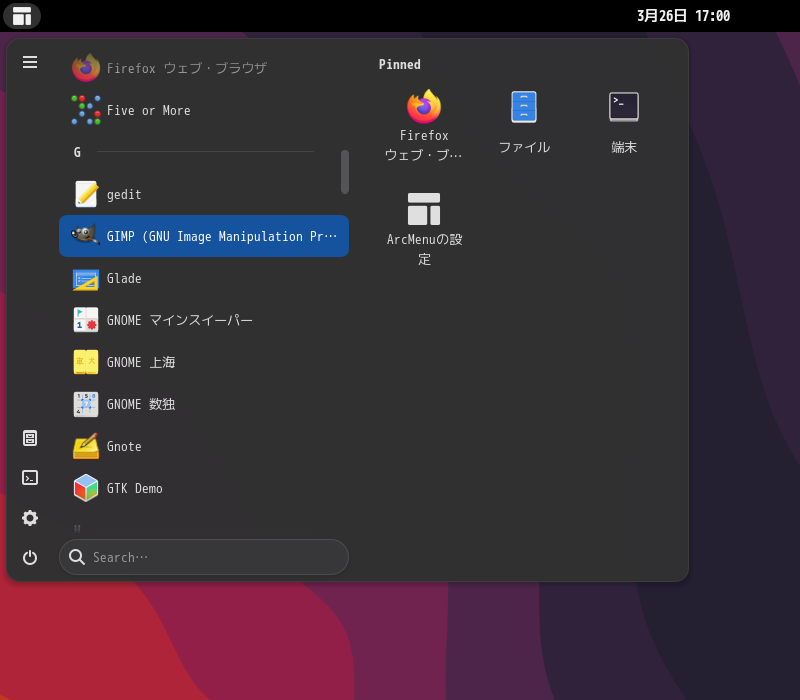Click the 'ファイル' pinned label
Screen dimensions: 800x700
point(524,147)
